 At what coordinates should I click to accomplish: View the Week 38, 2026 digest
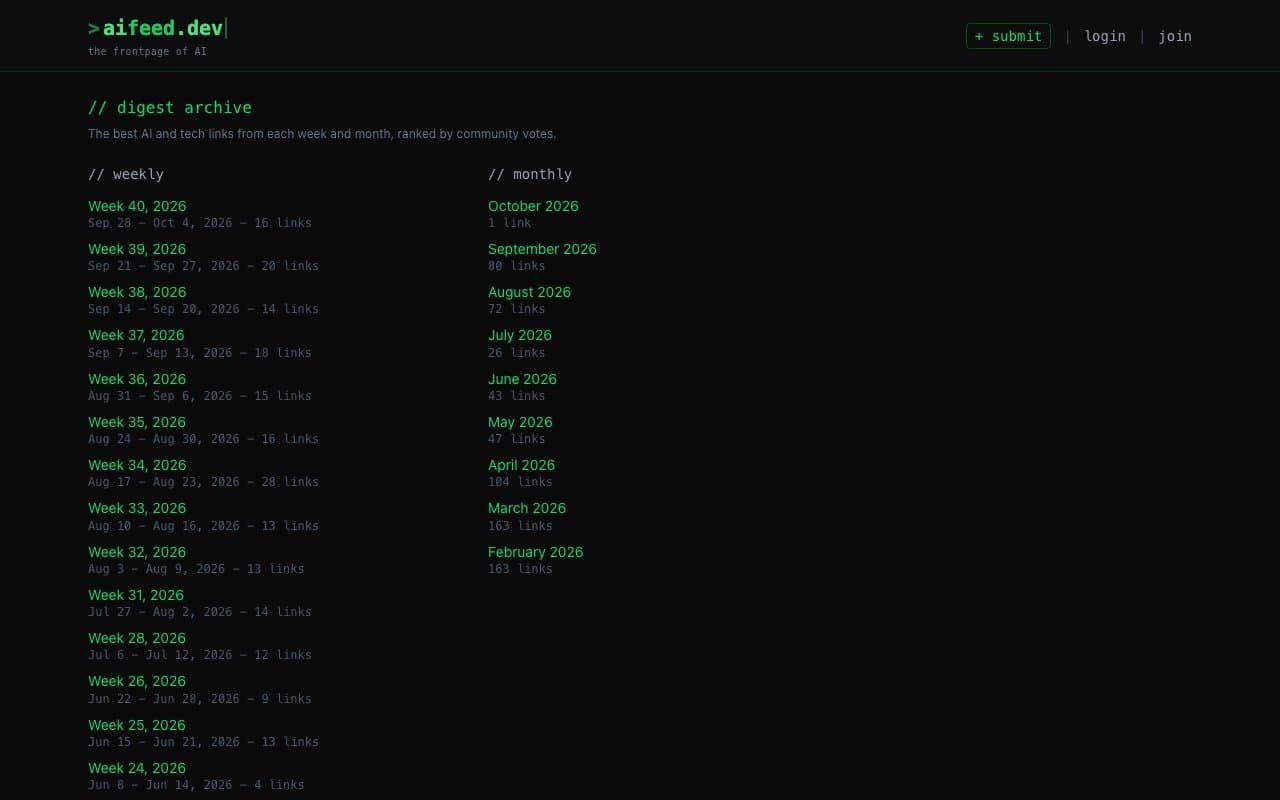pos(137,292)
